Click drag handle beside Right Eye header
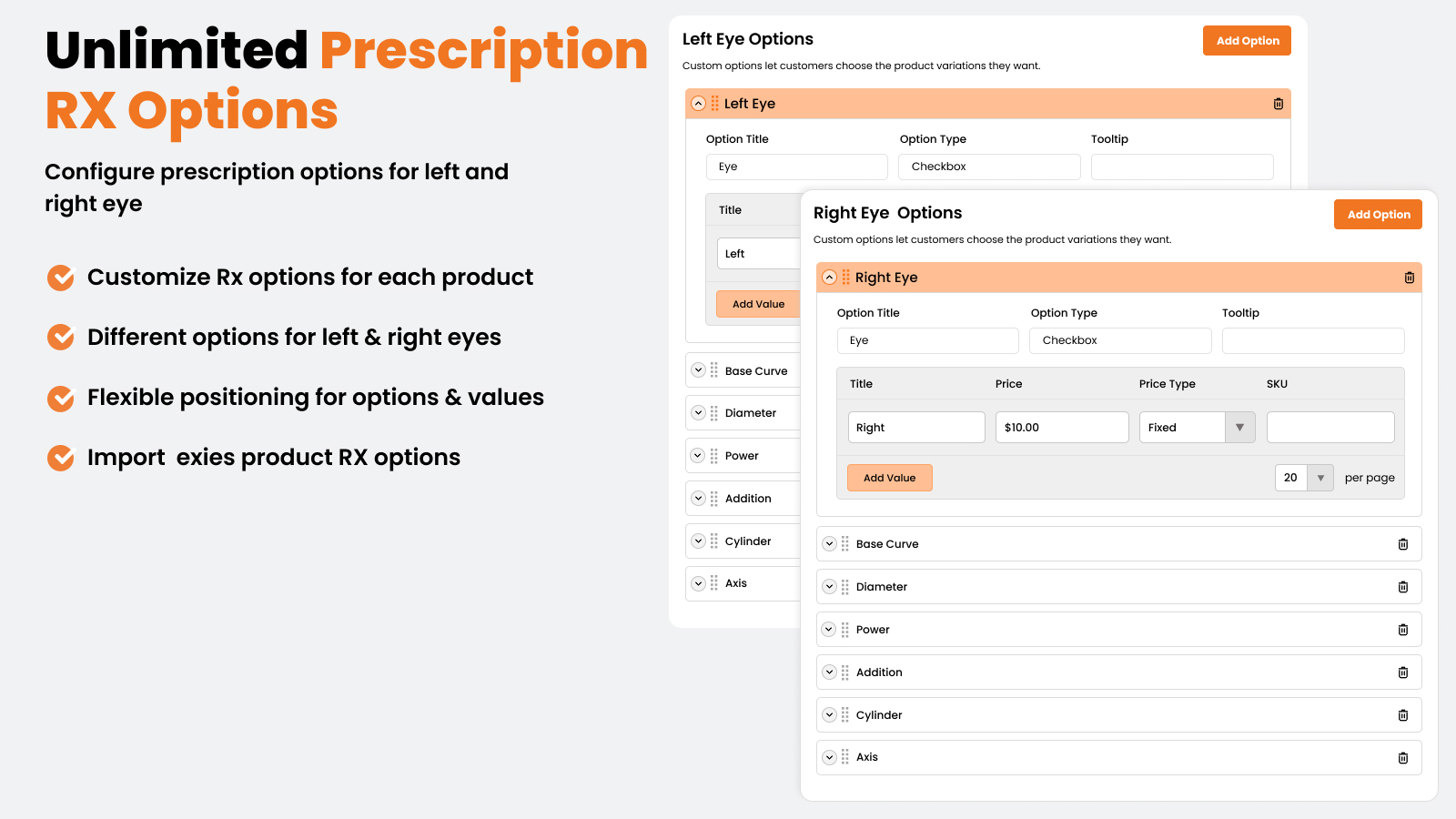The image size is (1456, 819). 845,278
